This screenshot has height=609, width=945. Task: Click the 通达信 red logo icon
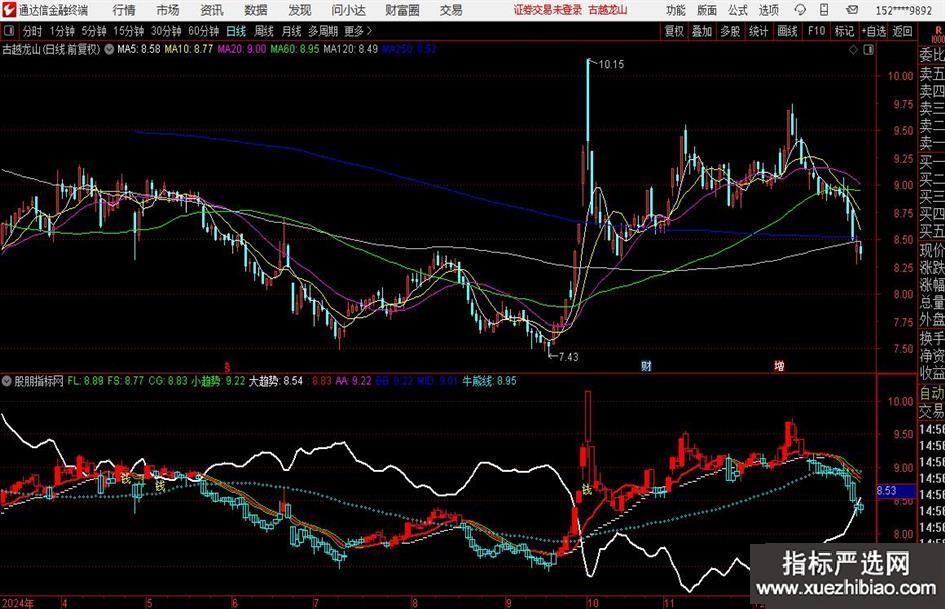[9, 10]
